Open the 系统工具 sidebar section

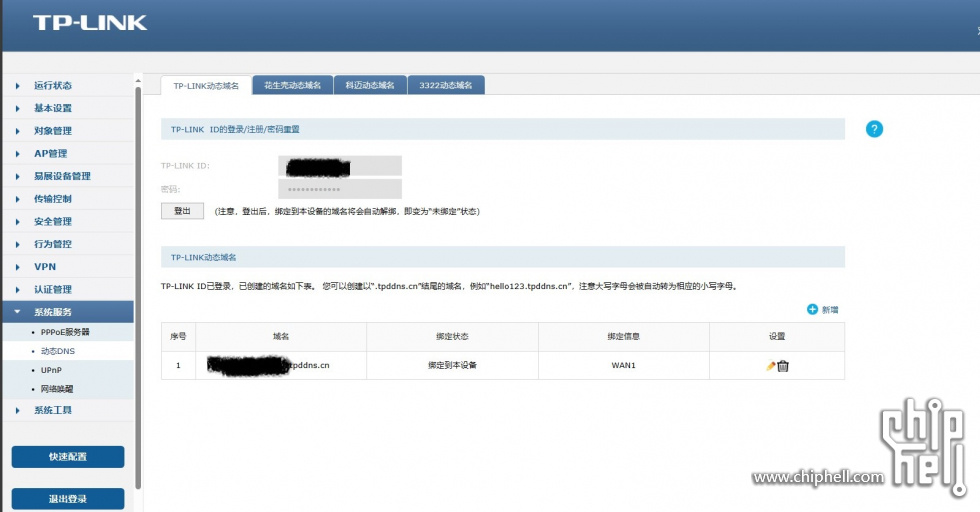68,410
